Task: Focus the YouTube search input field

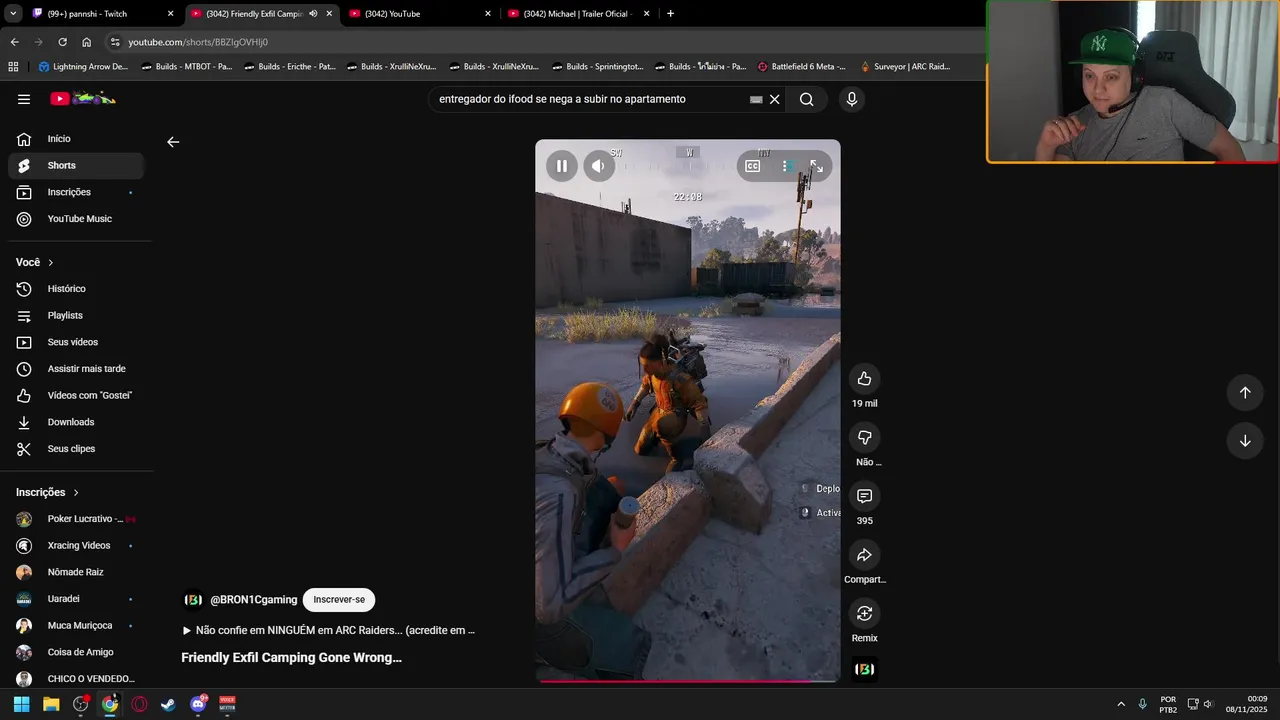Action: click(590, 99)
